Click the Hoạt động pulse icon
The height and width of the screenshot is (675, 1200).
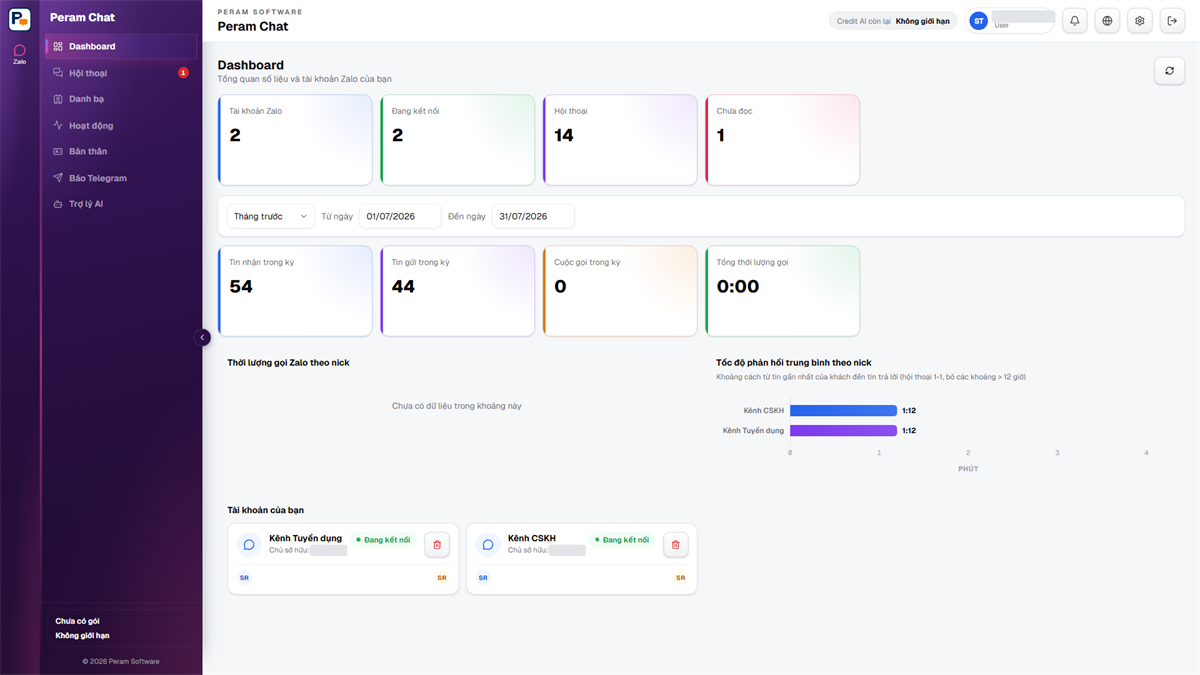click(x=58, y=125)
